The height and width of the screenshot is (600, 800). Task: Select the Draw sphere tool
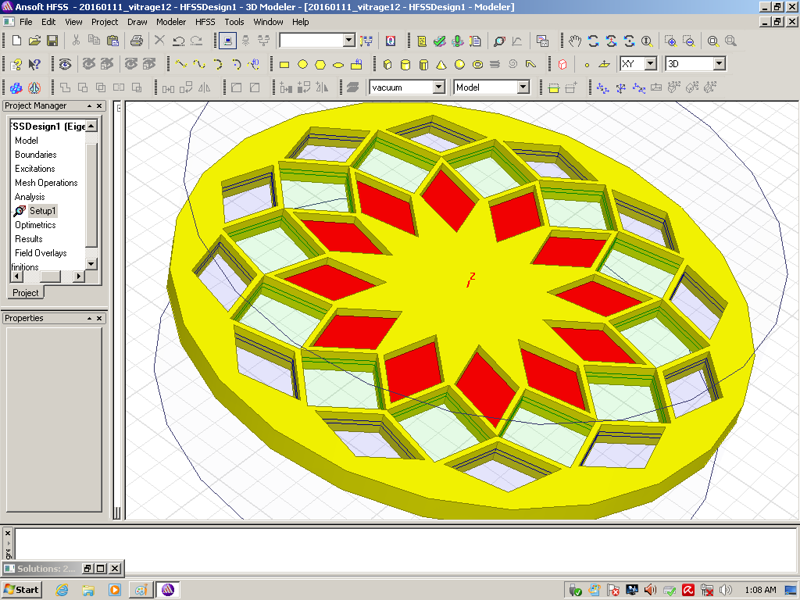460,64
